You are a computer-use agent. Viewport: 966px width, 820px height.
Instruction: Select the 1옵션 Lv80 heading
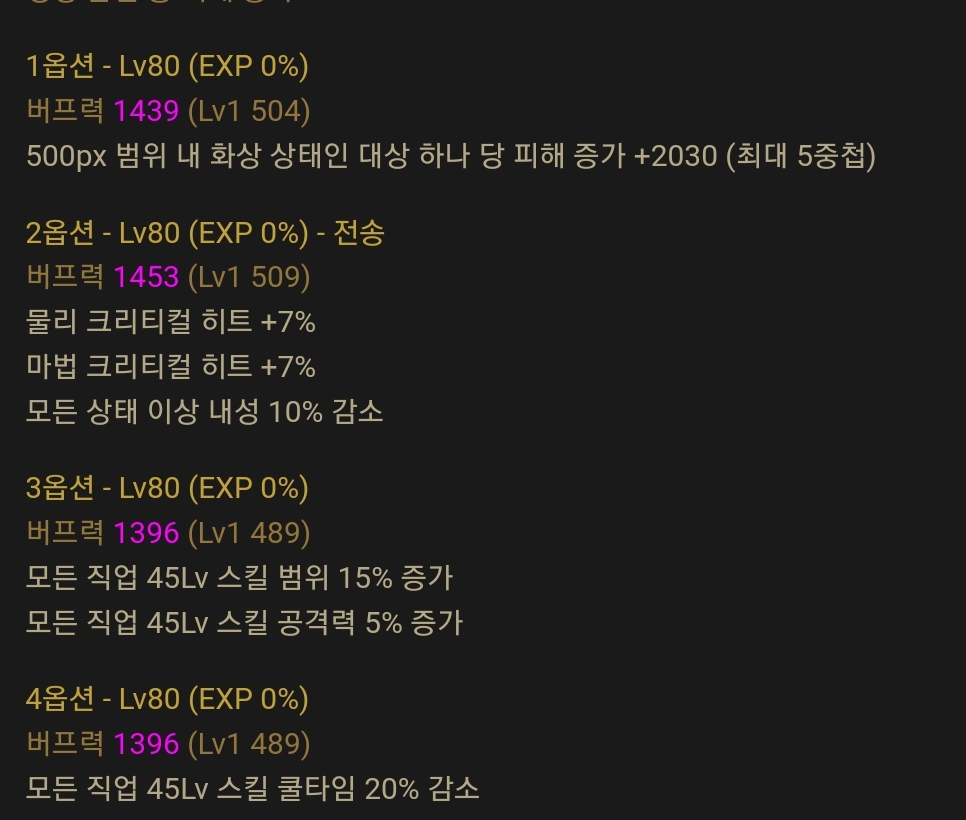tap(167, 66)
